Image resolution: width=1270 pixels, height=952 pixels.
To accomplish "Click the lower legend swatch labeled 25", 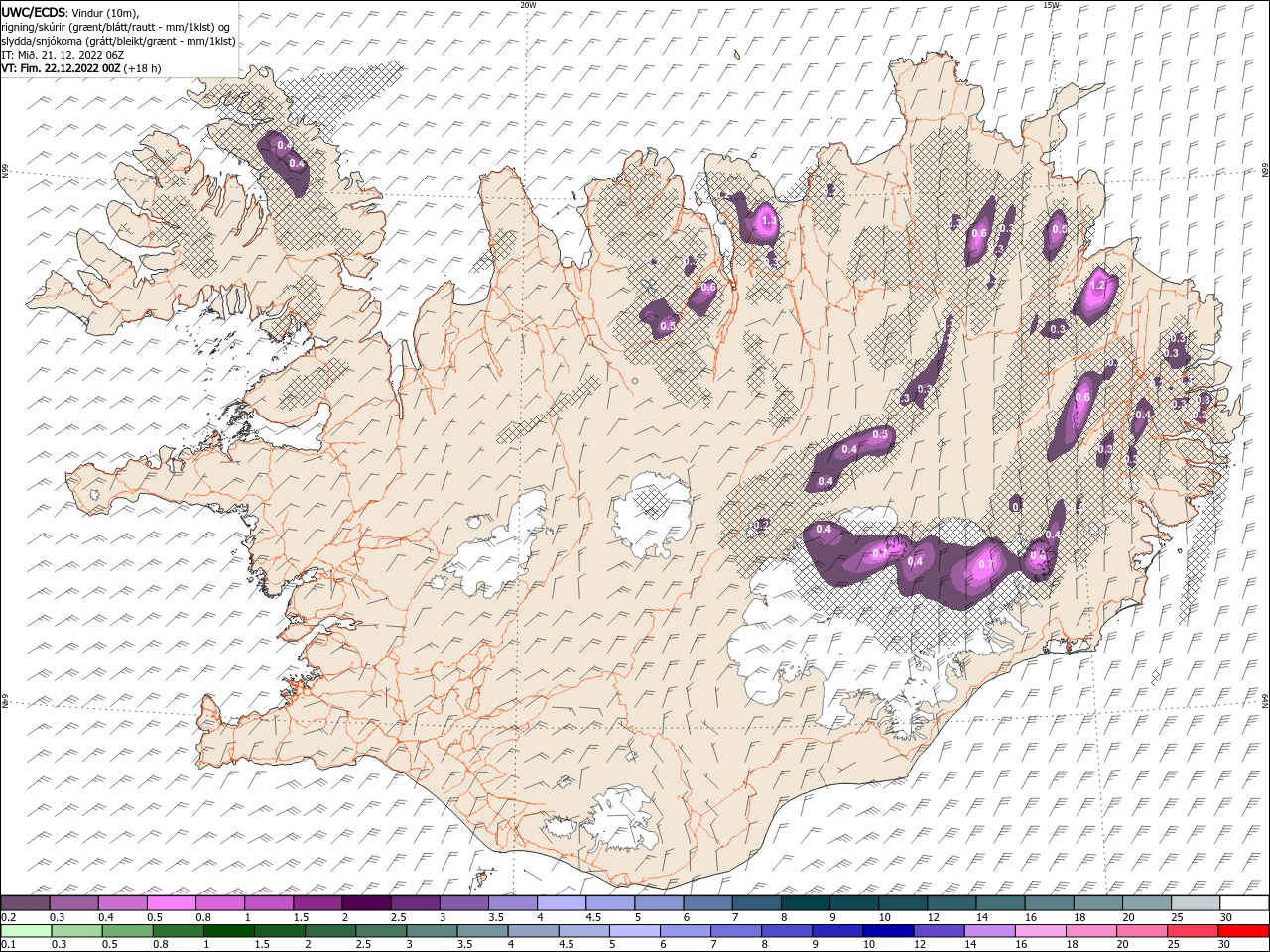I will click(1192, 931).
